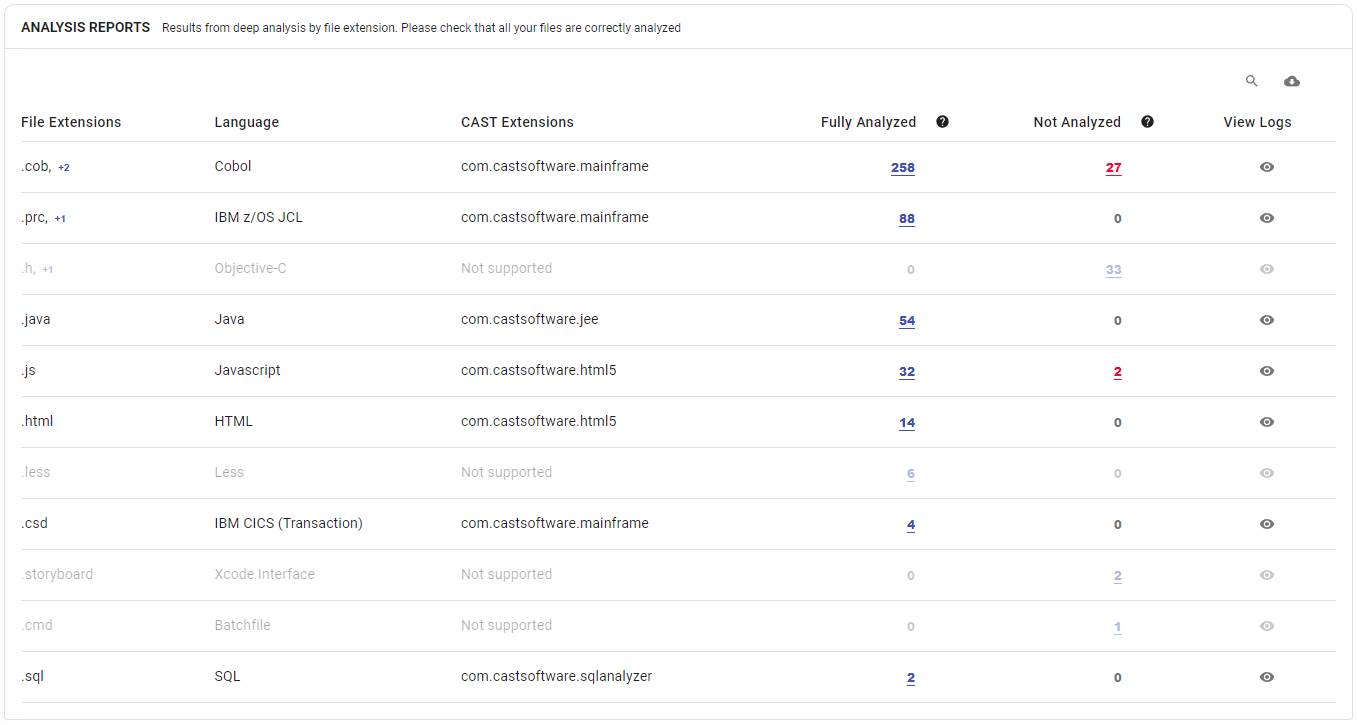Viewport: 1357px width, 725px height.
Task: Select the .cmd file extension cell
Action: pyautogui.click(x=37, y=625)
